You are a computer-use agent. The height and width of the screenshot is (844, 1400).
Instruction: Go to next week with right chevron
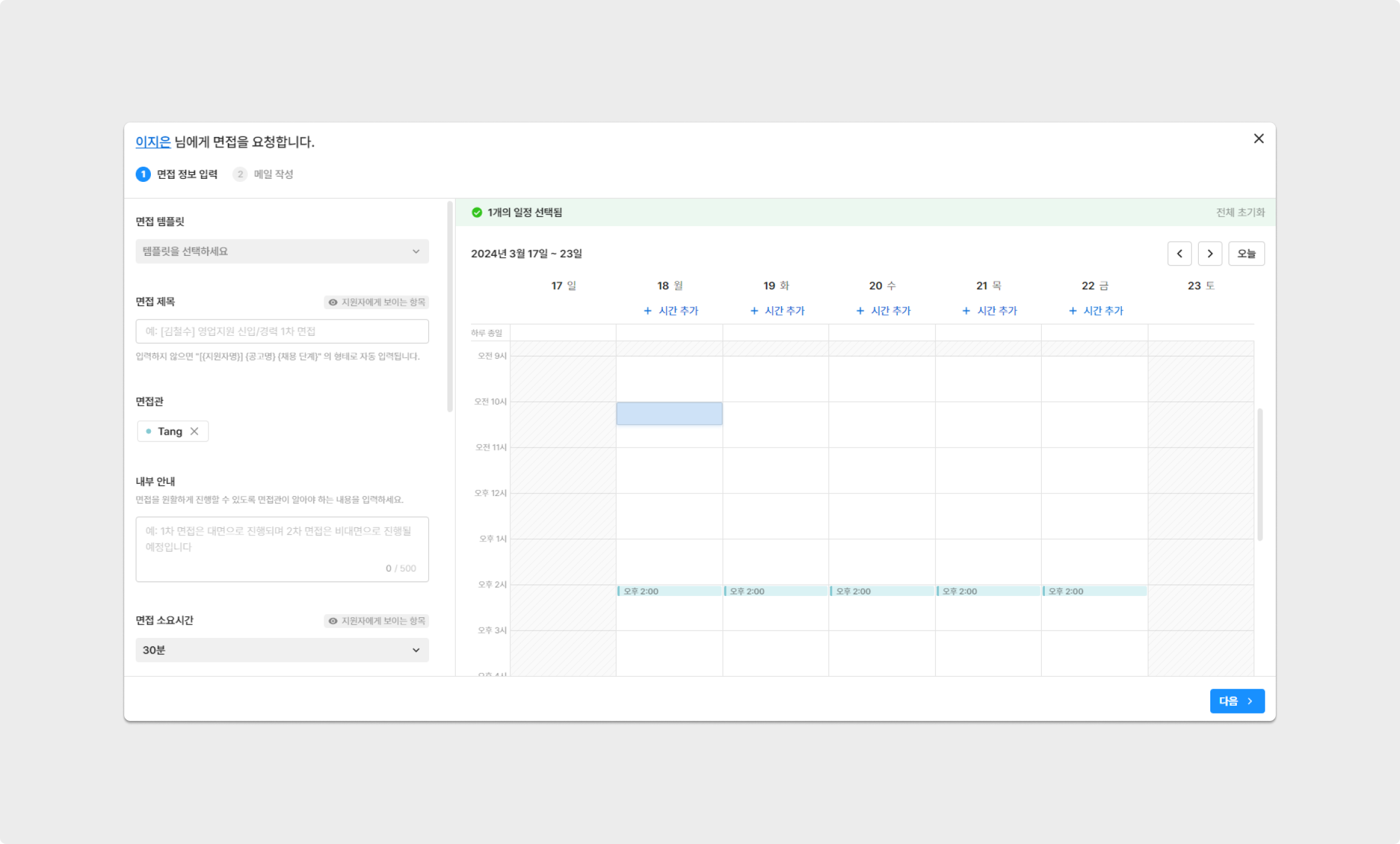click(1210, 253)
